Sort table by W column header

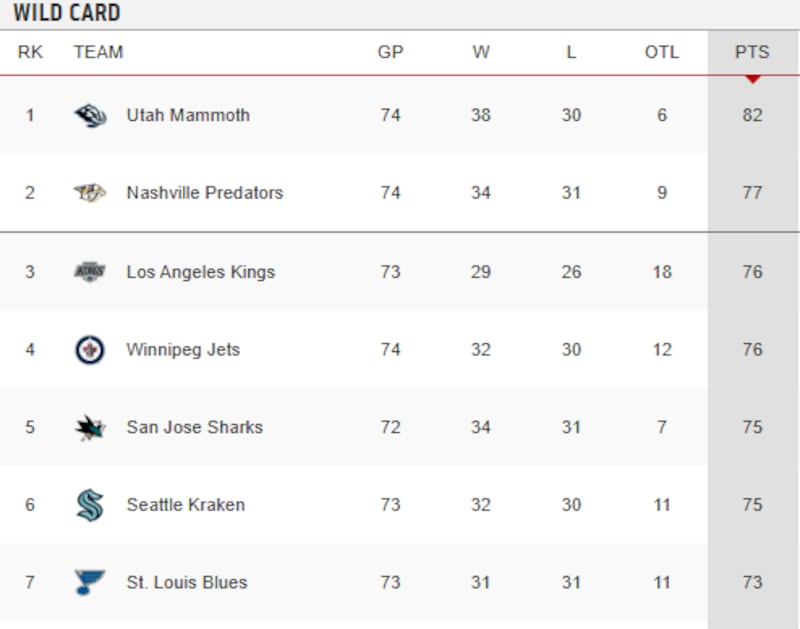coord(481,52)
